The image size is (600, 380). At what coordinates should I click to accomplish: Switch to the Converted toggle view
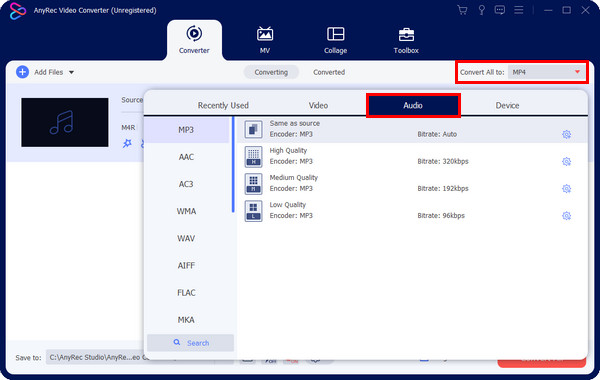(329, 72)
